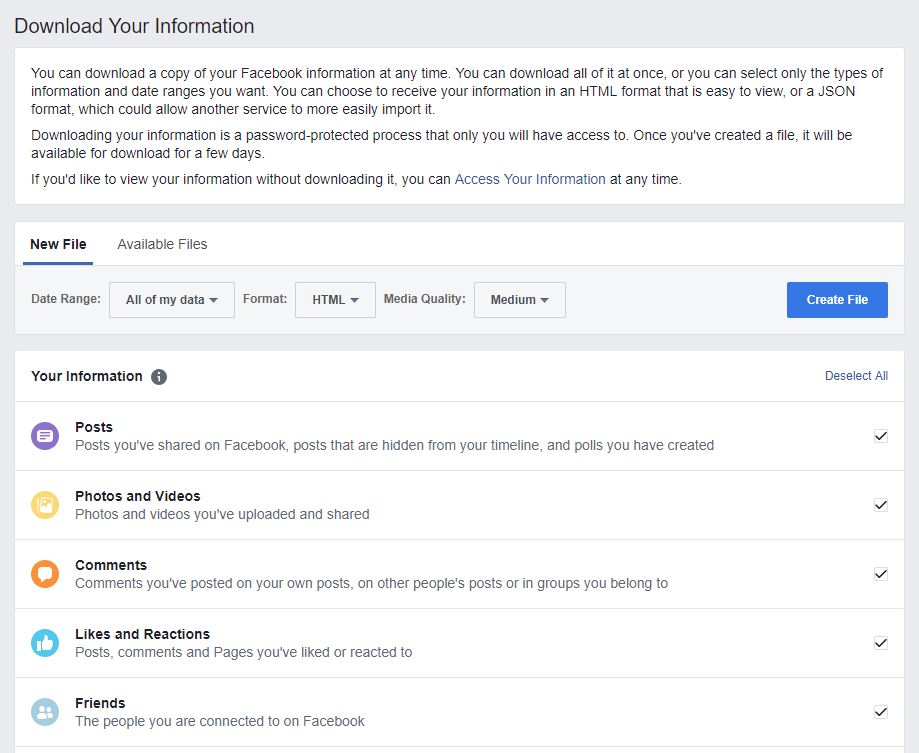
Task: Click the Posts row title text
Action: click(x=94, y=427)
